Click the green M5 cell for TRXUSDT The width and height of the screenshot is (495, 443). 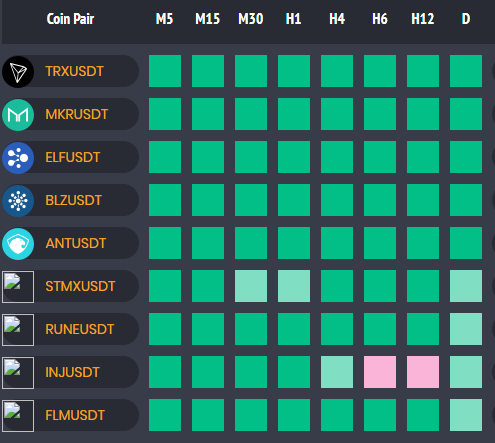[165, 71]
